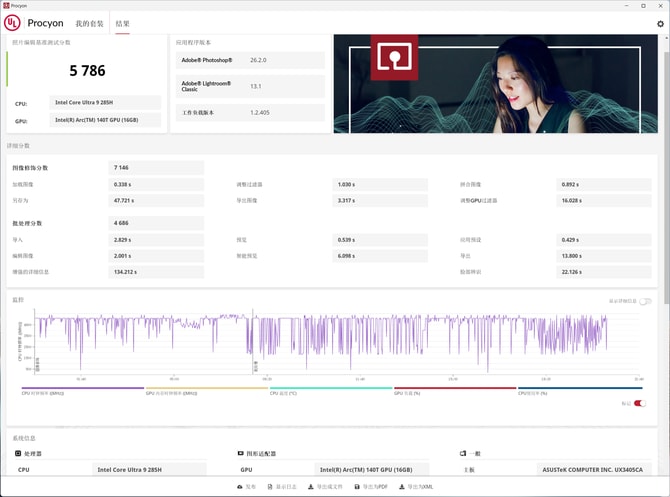
Task: Open settings via the gear icon
Action: point(659,23)
